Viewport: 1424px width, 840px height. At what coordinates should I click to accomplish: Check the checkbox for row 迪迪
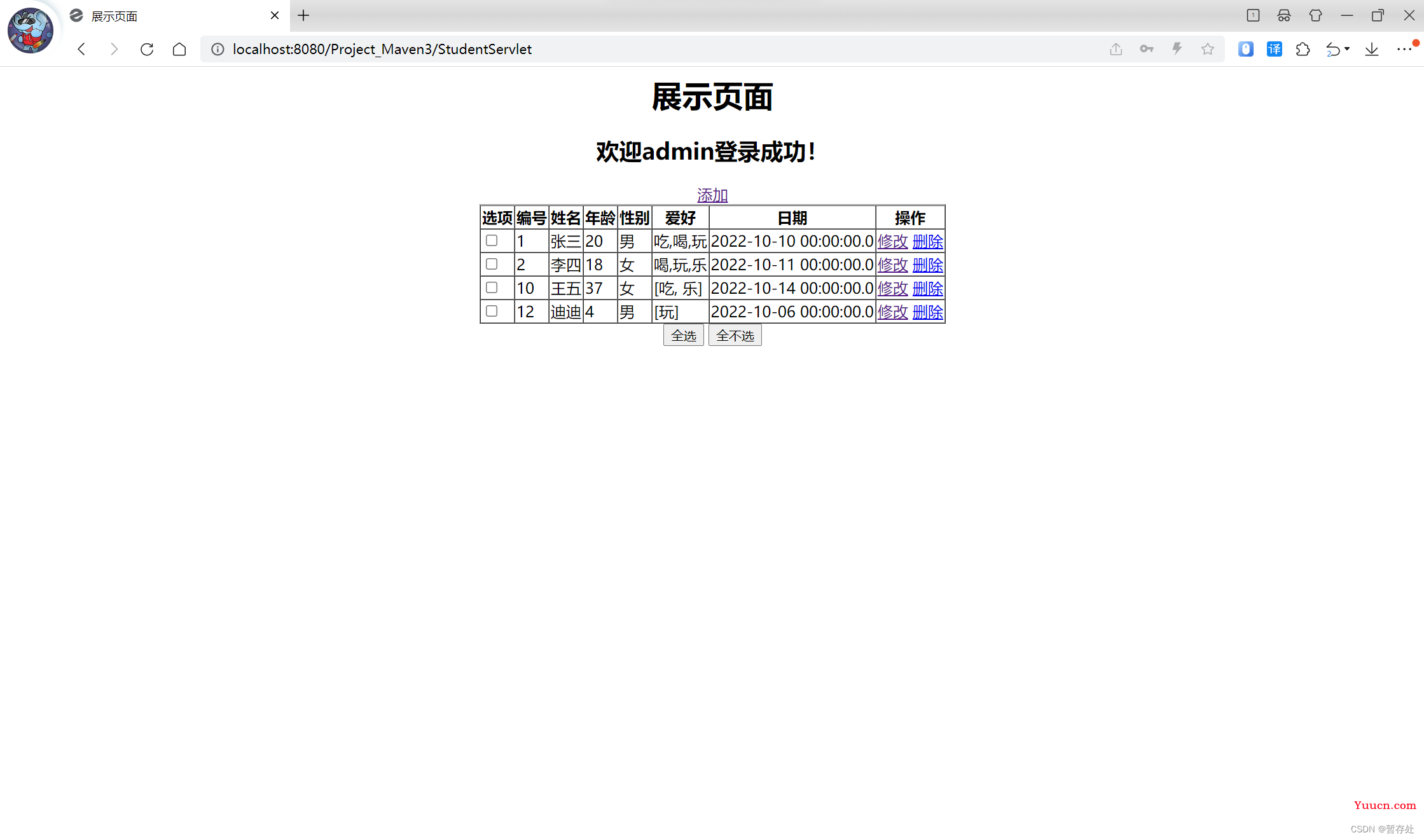click(492, 311)
